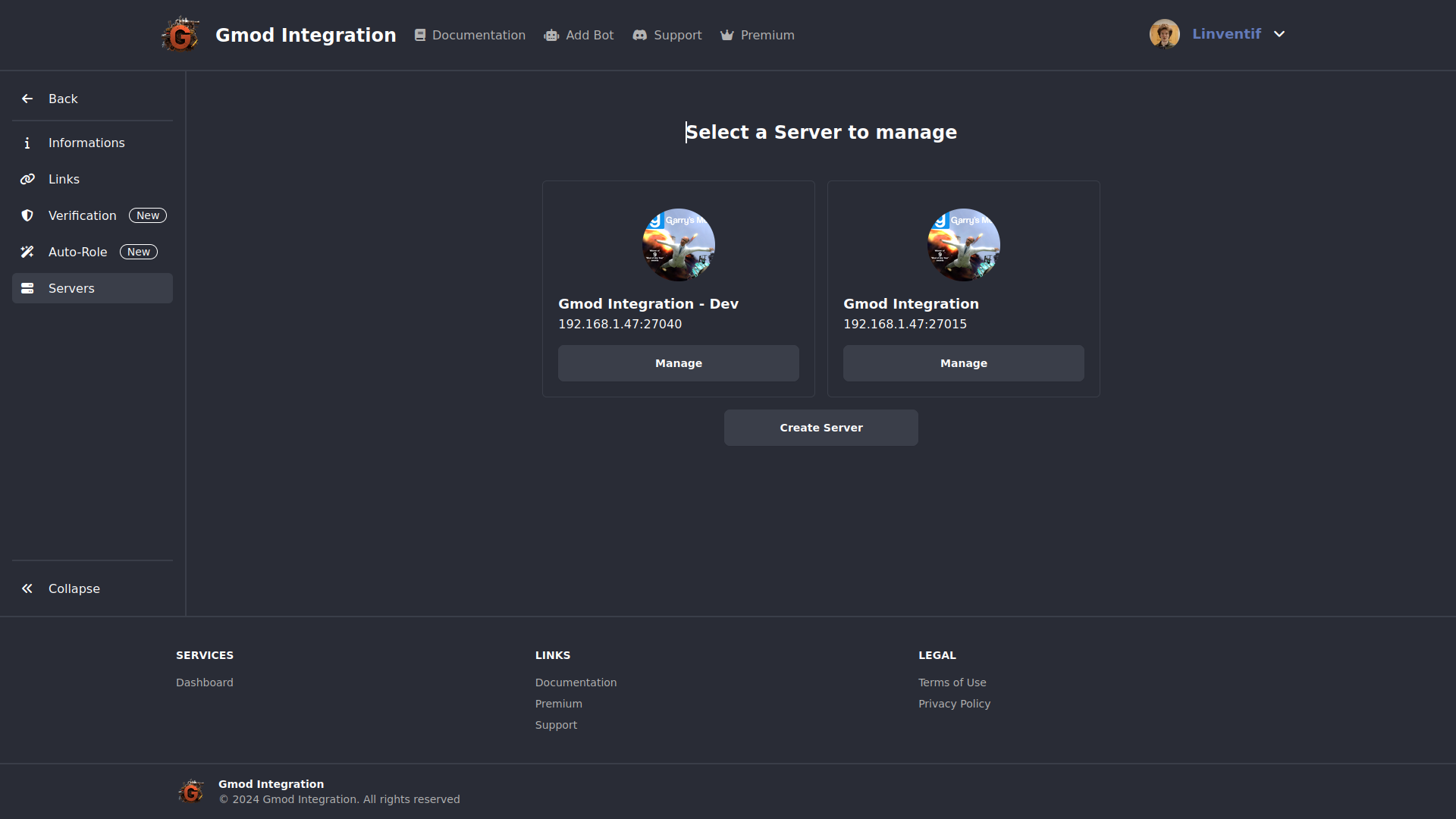This screenshot has height=819, width=1456.
Task: Open the footer Support link
Action: (556, 725)
